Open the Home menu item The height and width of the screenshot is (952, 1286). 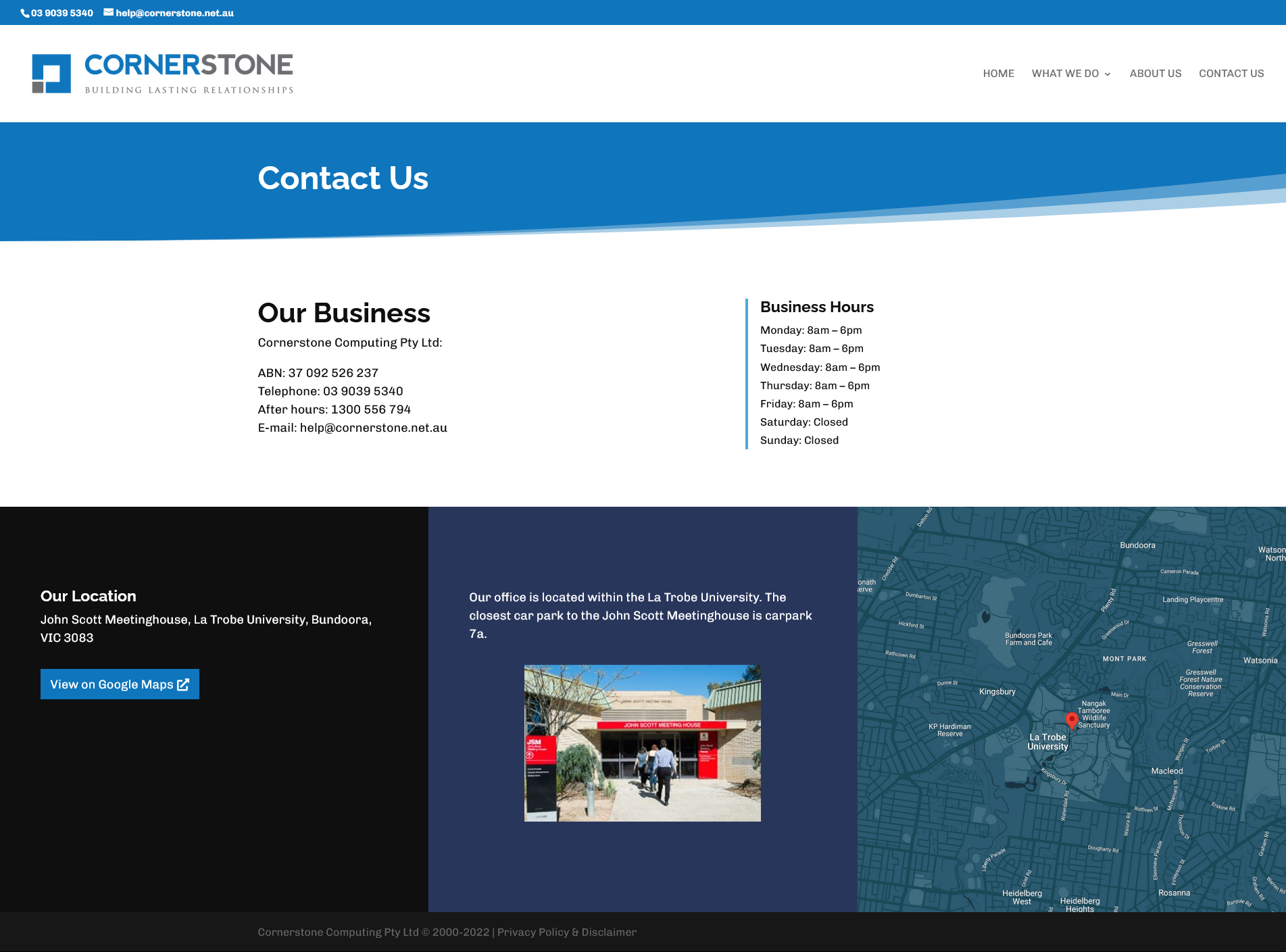998,74
